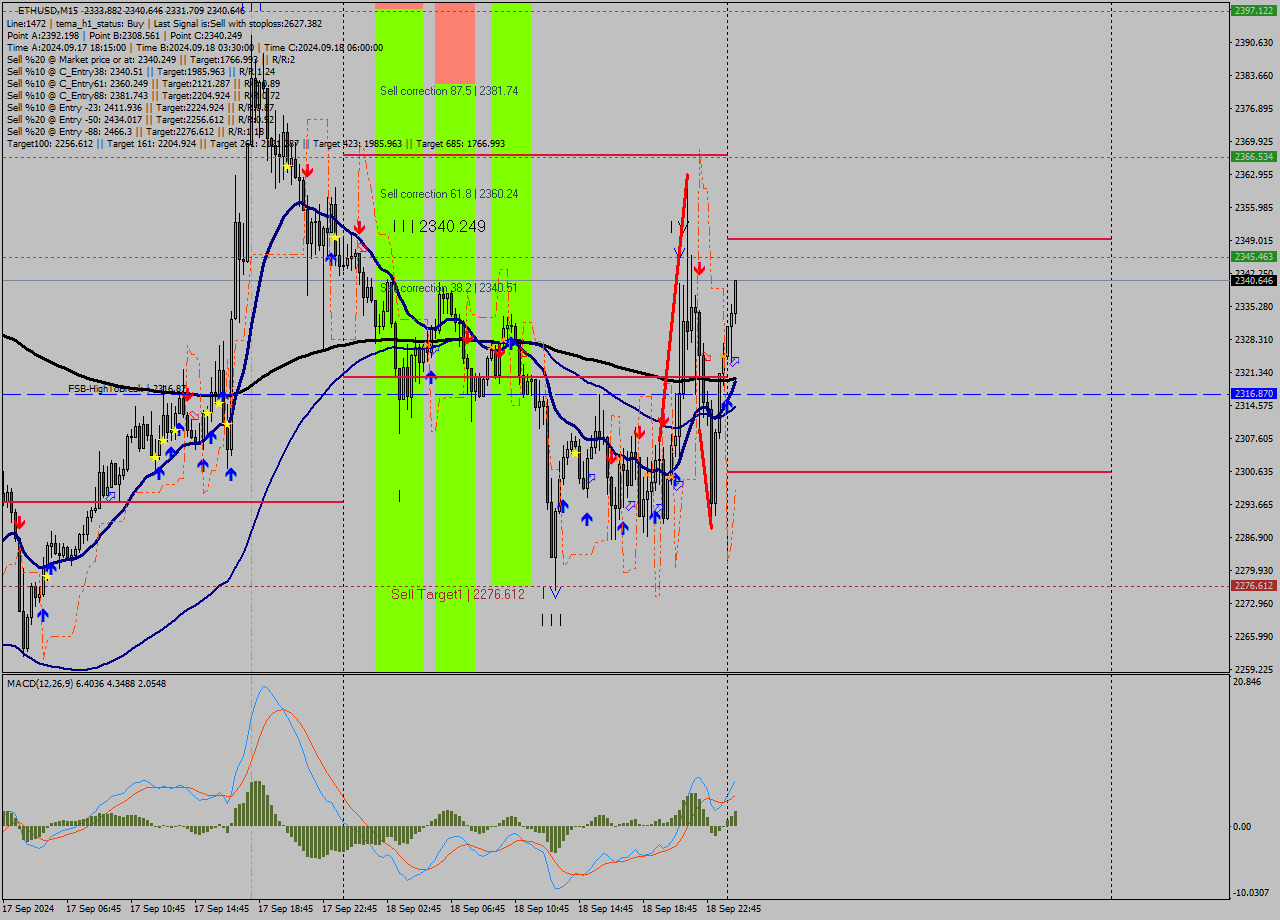The image size is (1280, 920).
Task: Select the blue up arrow beneath the 18 Sep 18:45 lows
Action: (x=654, y=516)
